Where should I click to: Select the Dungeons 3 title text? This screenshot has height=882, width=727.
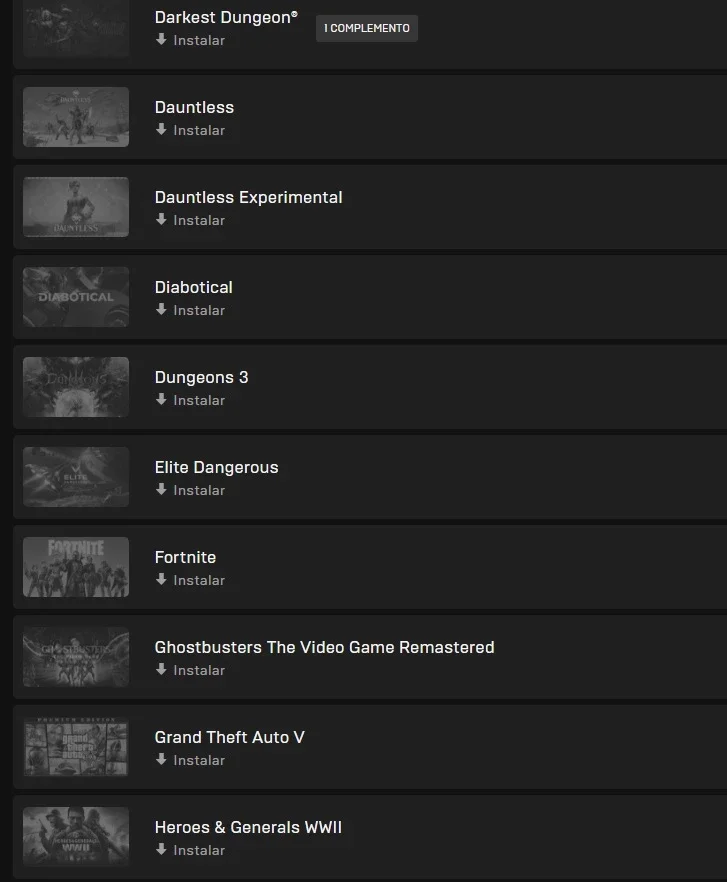201,377
